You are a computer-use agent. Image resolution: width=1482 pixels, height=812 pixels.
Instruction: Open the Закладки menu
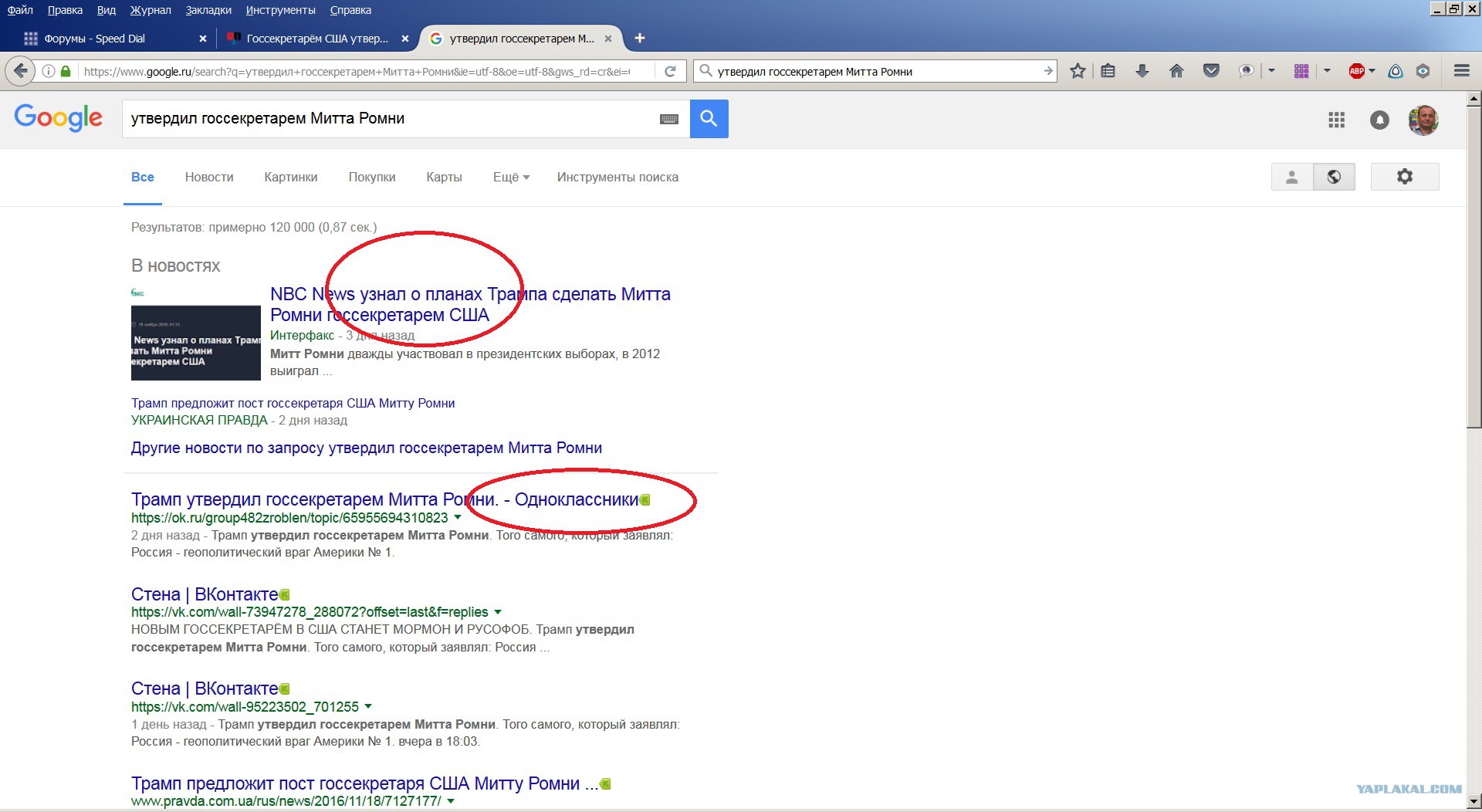click(208, 10)
